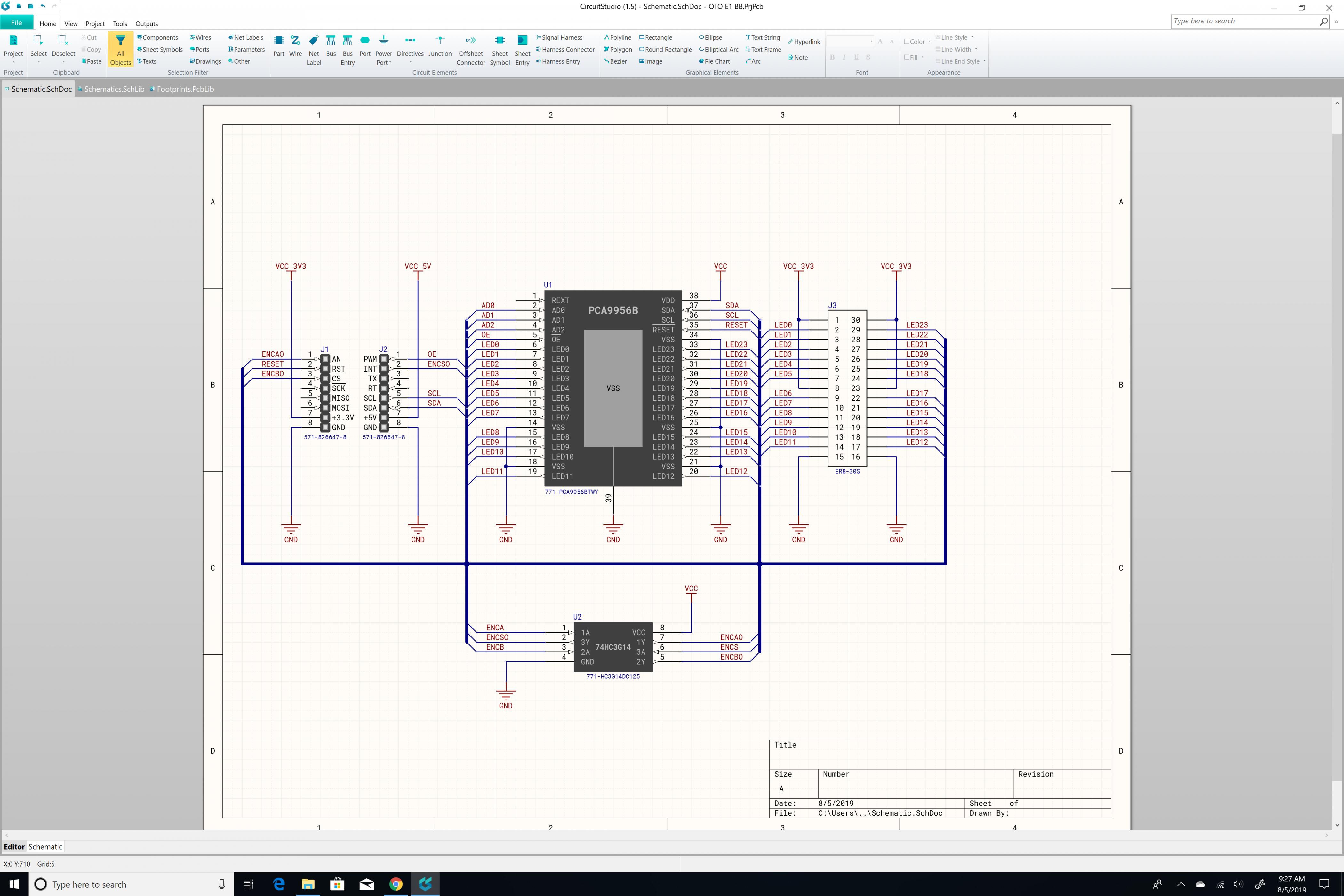Expand the Select dropdown menu
Image resolution: width=1344 pixels, height=896 pixels.
pos(38,61)
